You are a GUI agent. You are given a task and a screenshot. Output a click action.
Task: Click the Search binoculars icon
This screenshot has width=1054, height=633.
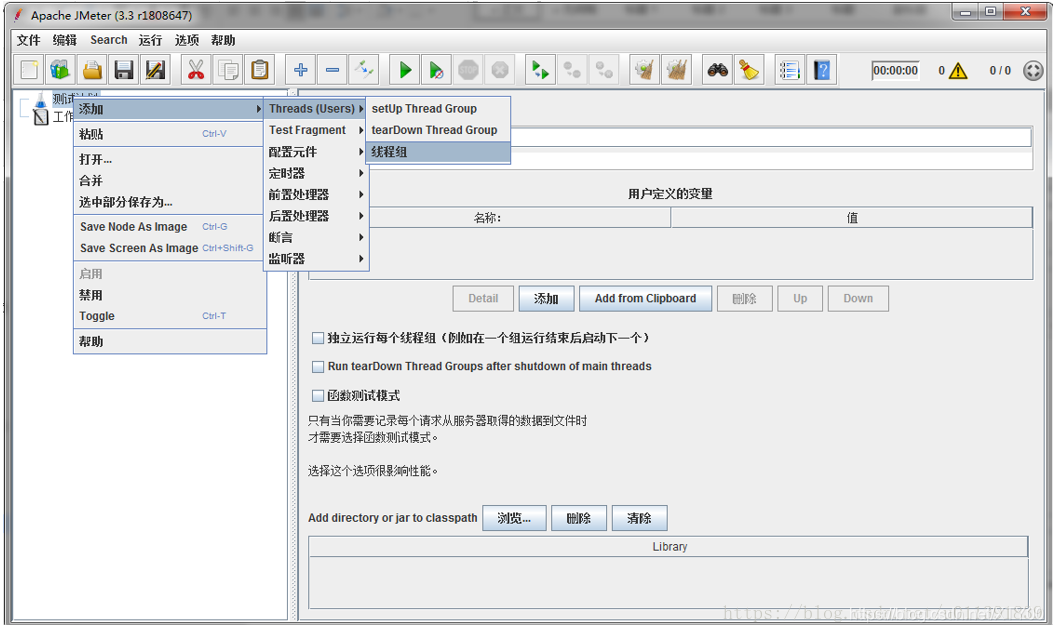(x=717, y=70)
